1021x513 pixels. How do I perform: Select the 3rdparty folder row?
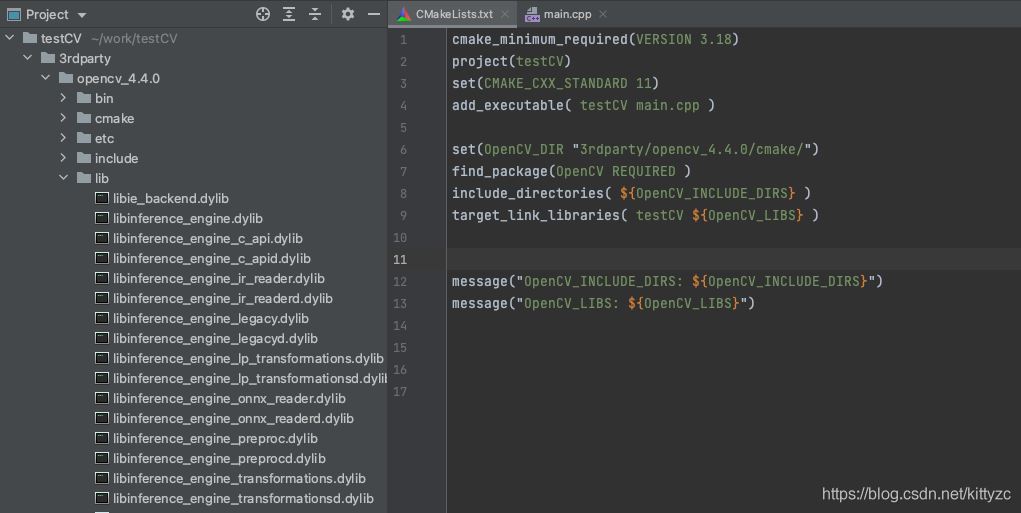click(x=193, y=59)
